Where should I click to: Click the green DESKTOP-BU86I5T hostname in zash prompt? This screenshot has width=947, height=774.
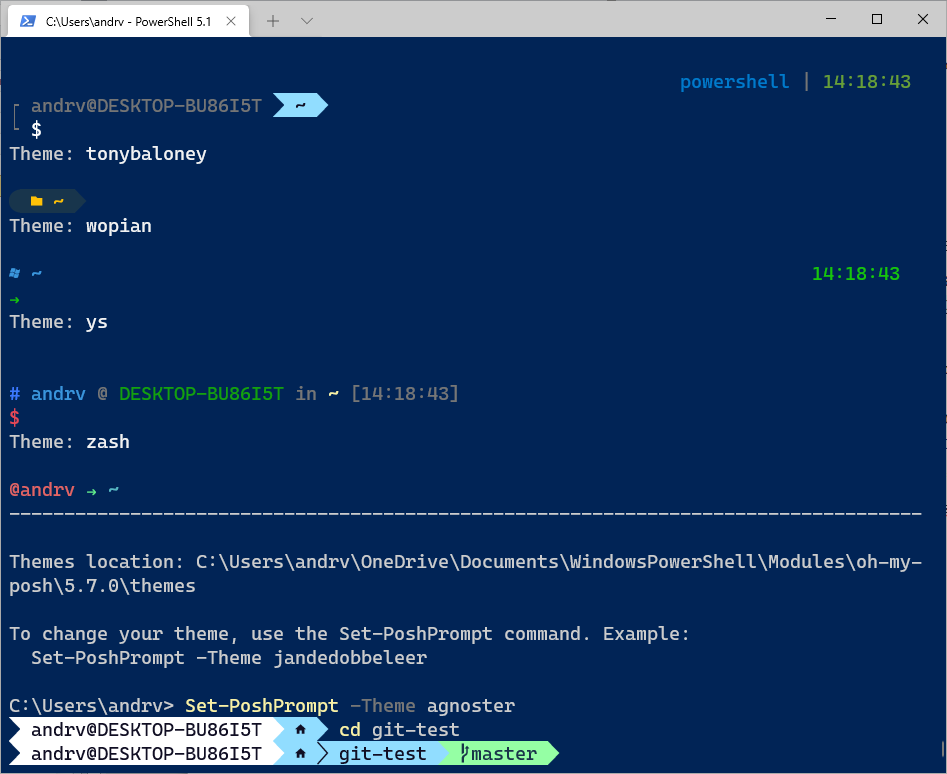[x=201, y=394]
